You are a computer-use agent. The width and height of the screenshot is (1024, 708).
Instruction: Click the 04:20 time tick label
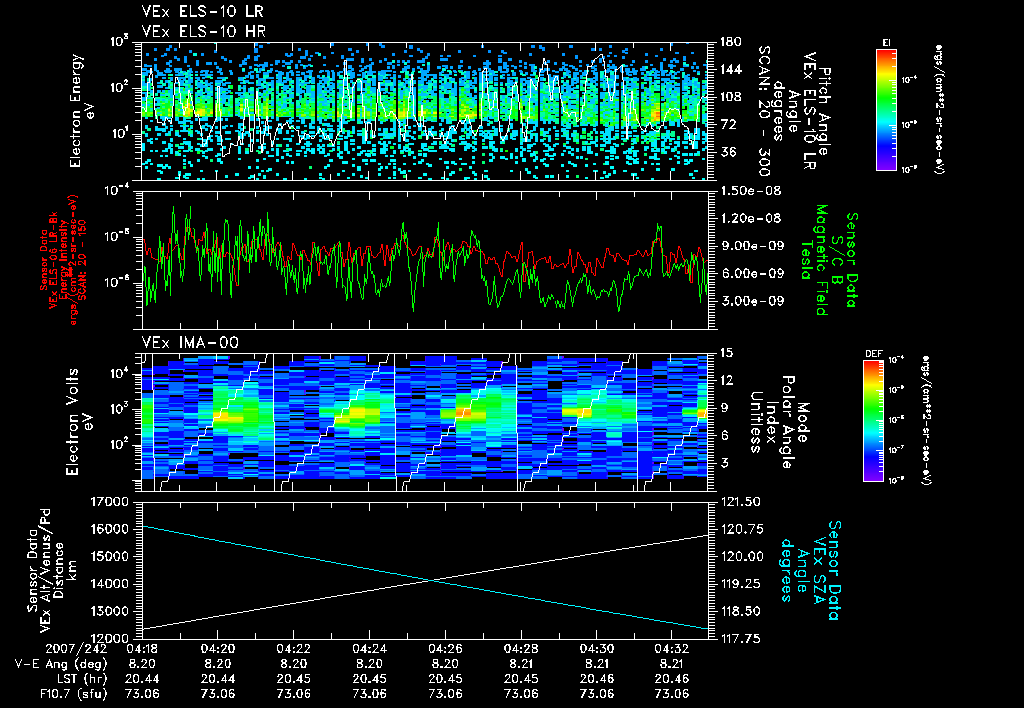click(218, 649)
